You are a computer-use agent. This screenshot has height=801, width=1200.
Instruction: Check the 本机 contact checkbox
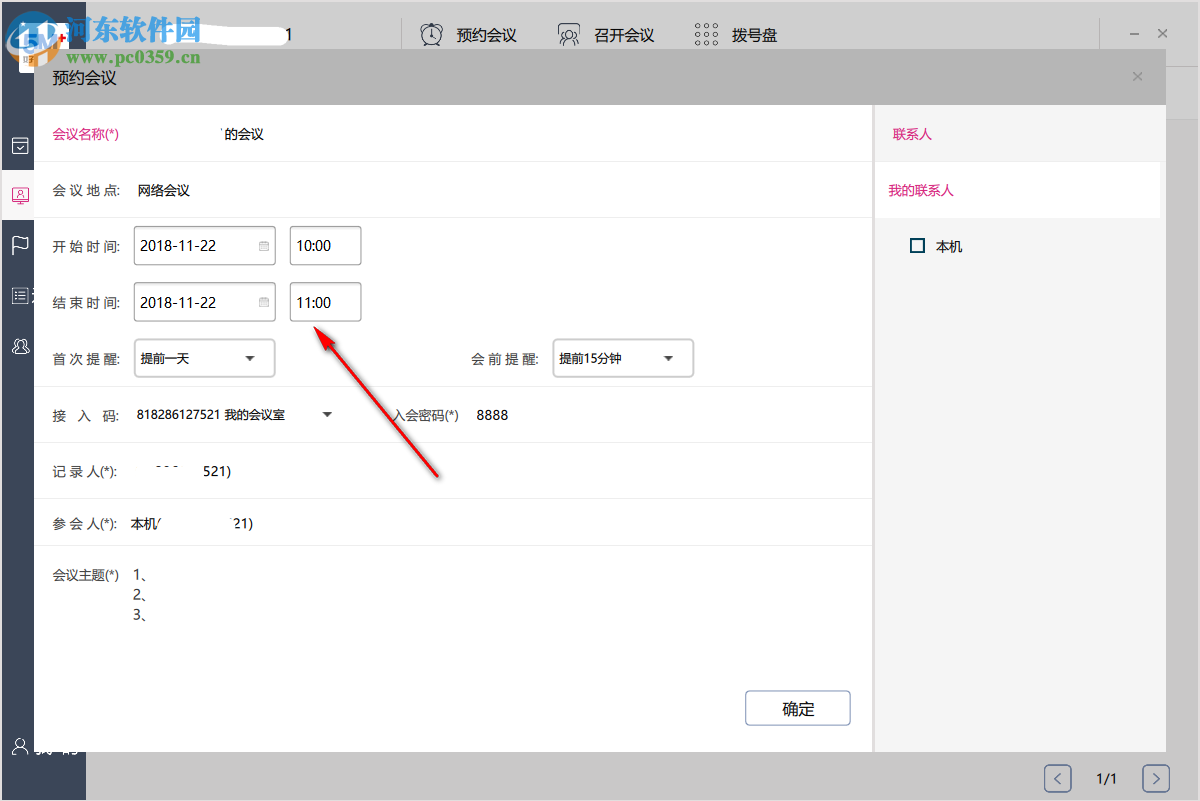pos(917,246)
